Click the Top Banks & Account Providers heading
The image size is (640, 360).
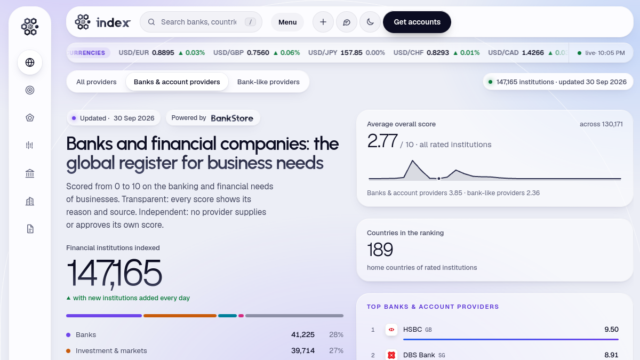[x=433, y=307]
